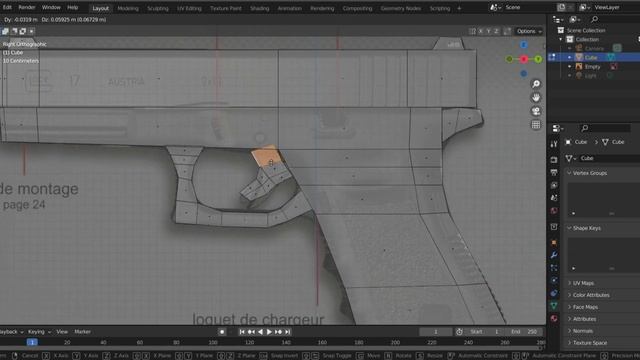Open the Tool properties tab

click(x=554, y=144)
